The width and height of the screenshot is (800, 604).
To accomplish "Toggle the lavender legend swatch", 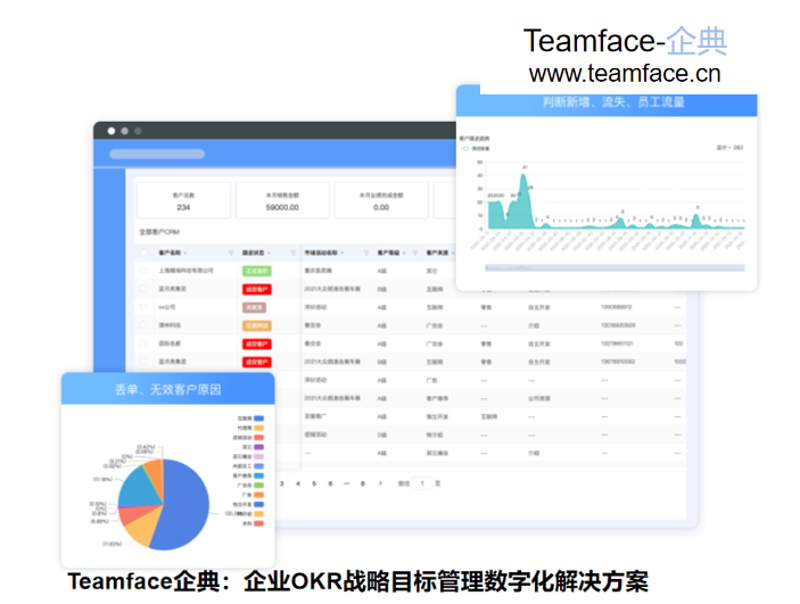I will pos(259,457).
